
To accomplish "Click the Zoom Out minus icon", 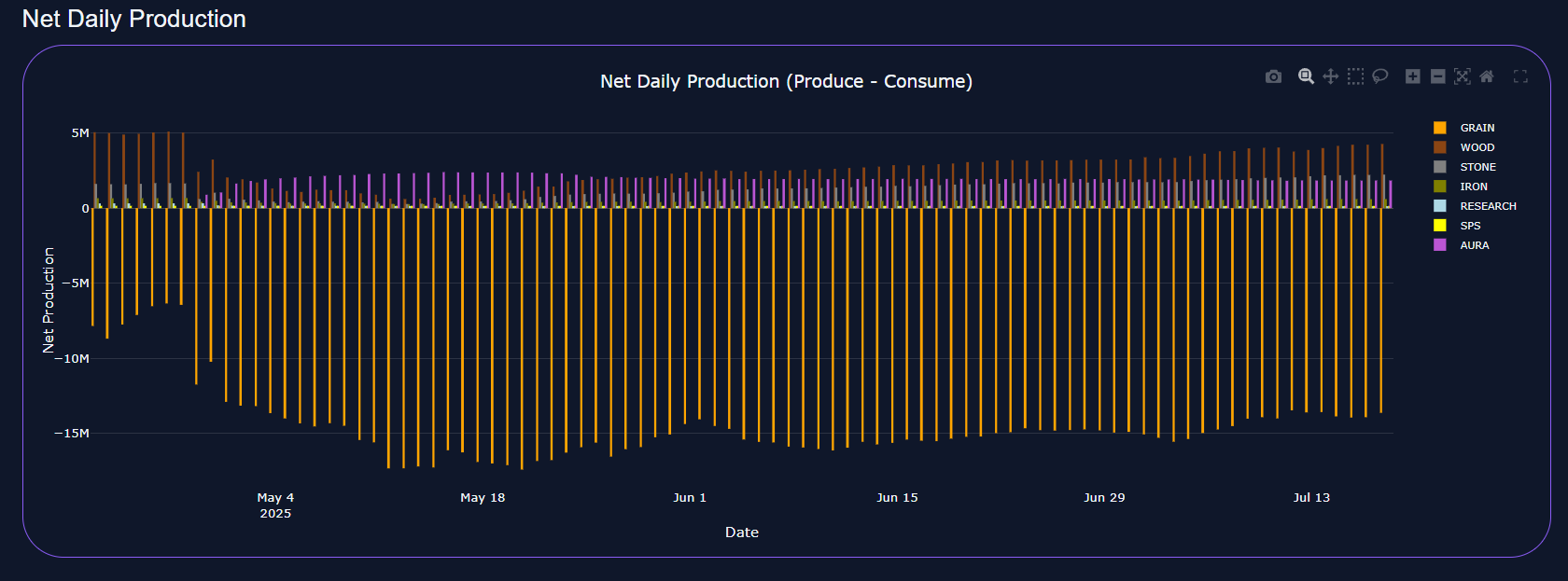I will click(x=1438, y=76).
